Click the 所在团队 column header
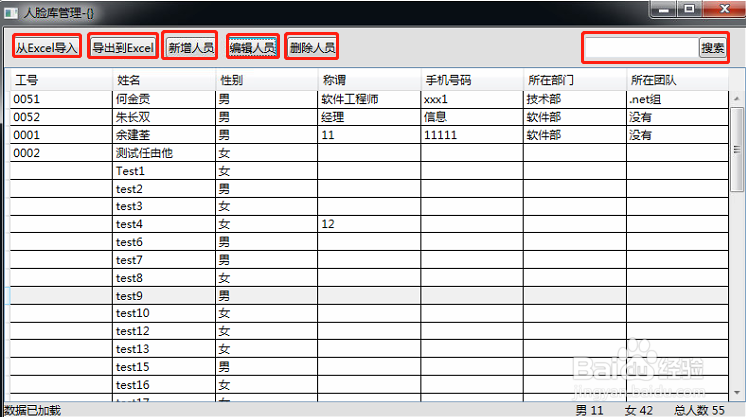The height and width of the screenshot is (417, 746). click(x=677, y=80)
